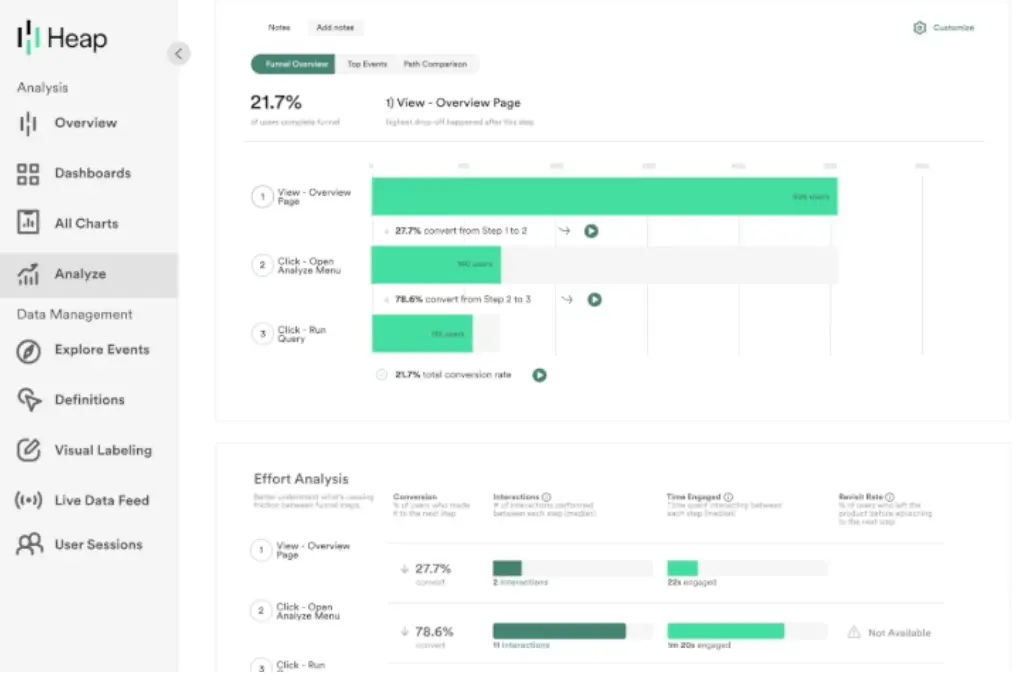This screenshot has width=1016, height=674.
Task: Open User Sessions in the sidebar
Action: pos(89,544)
